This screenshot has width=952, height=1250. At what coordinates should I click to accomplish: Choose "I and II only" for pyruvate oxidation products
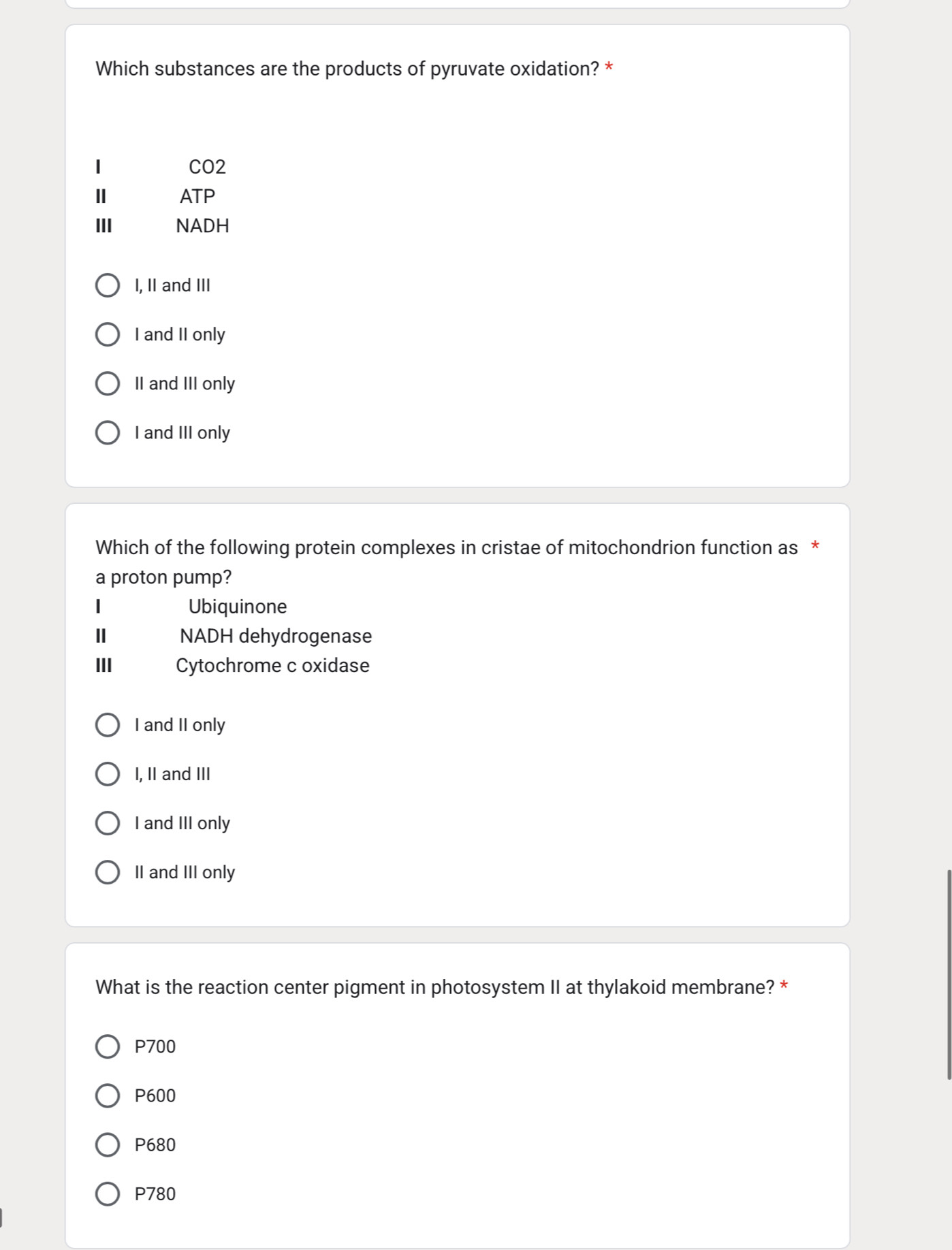pyautogui.click(x=109, y=334)
